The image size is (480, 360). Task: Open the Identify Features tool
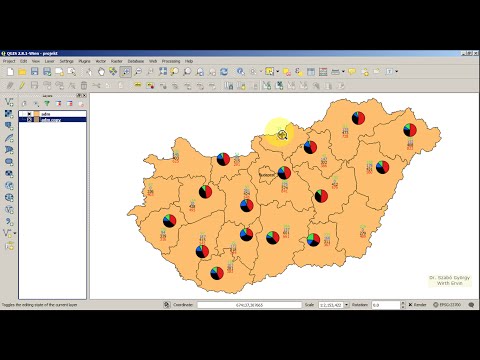point(241,72)
